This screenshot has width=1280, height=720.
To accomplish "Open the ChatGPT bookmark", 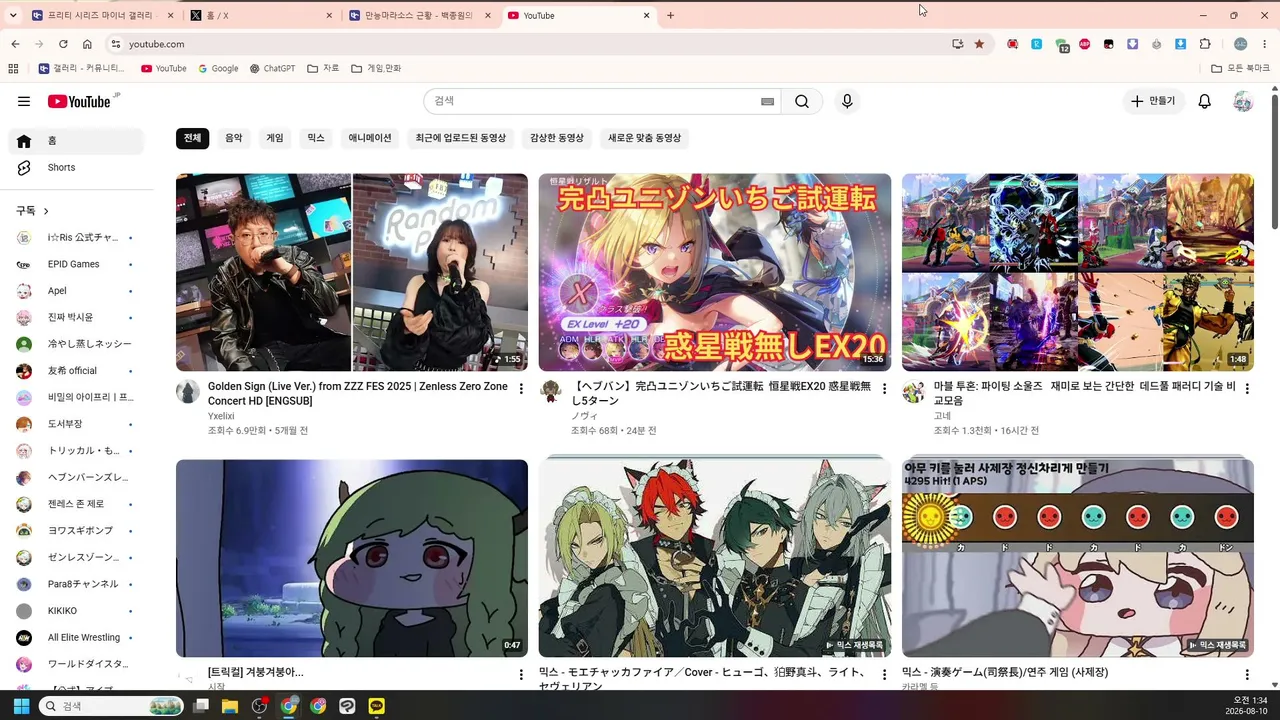I will coord(272,68).
